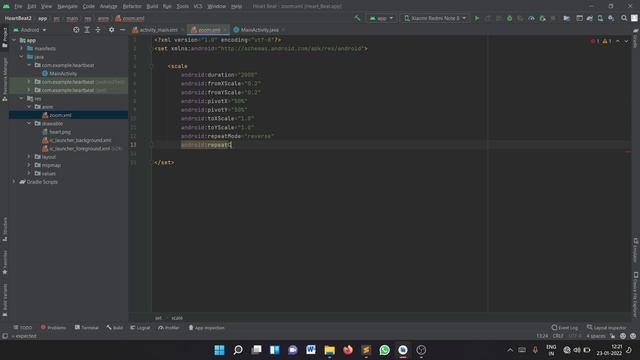Image resolution: width=640 pixels, height=360 pixels.
Task: Click the clock and date in system tray
Action: (609, 350)
